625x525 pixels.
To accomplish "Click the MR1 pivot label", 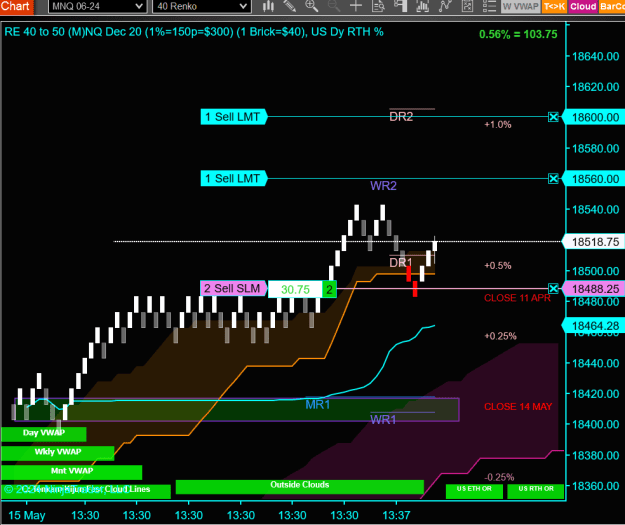I will pyautogui.click(x=318, y=405).
